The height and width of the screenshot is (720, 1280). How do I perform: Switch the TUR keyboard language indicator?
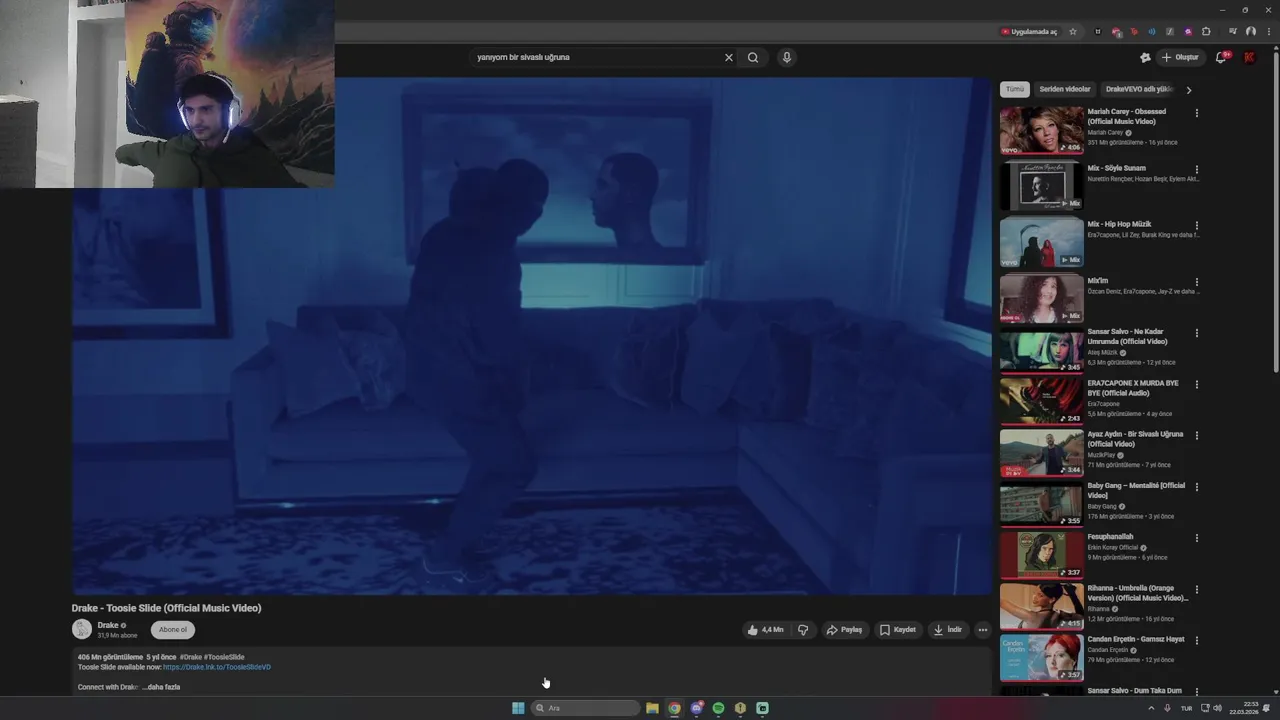1186,708
